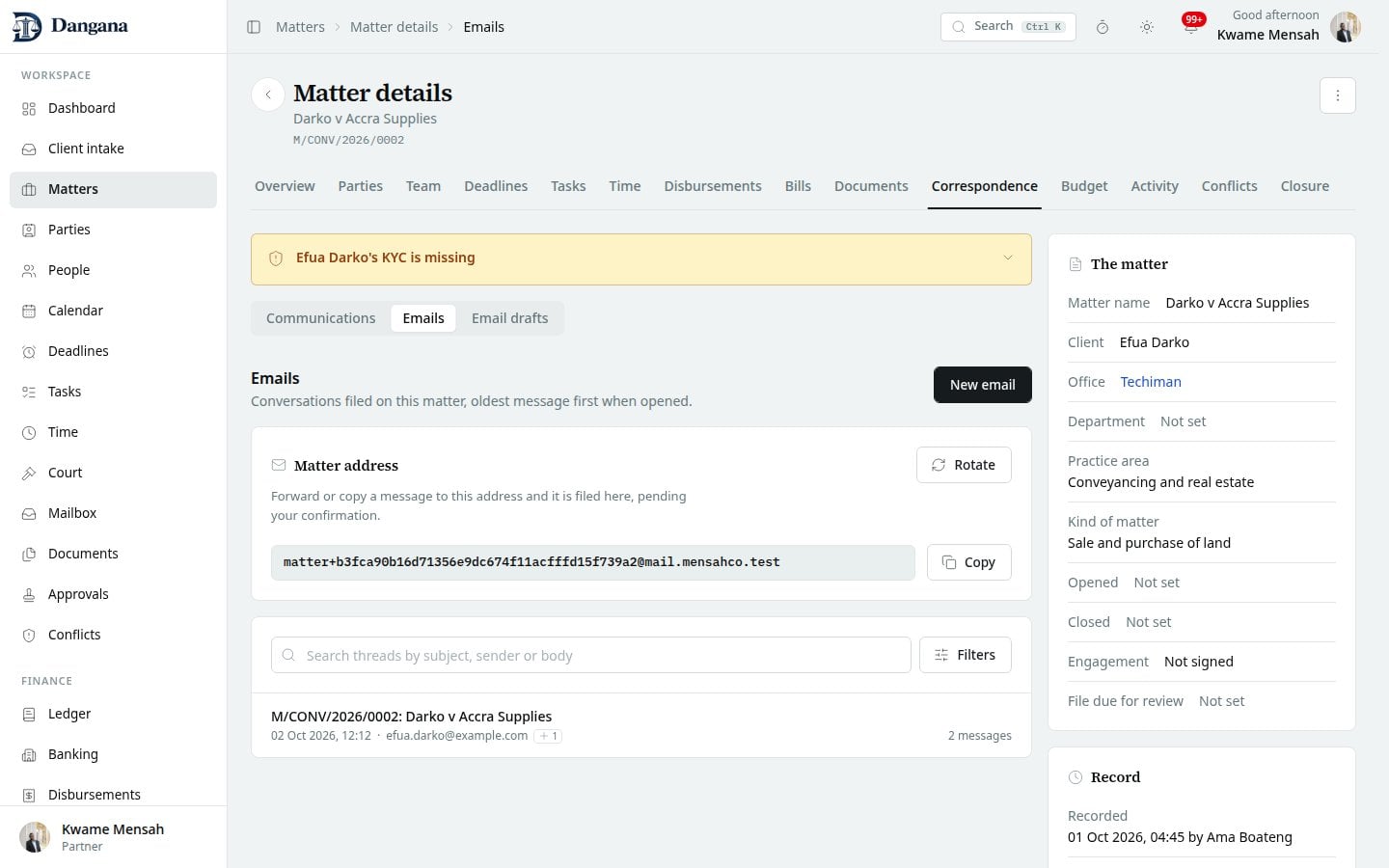Select the Communications sub-tab
This screenshot has height=868, width=1389.
[321, 318]
